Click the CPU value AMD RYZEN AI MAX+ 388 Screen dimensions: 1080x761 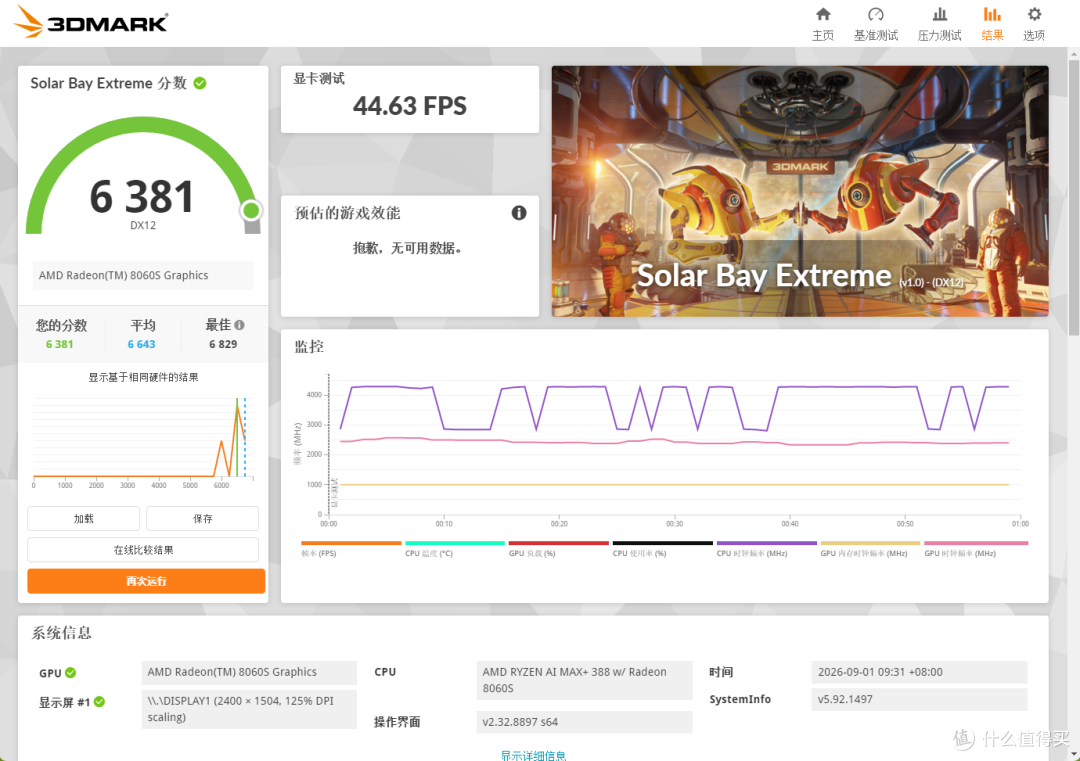[x=584, y=680]
